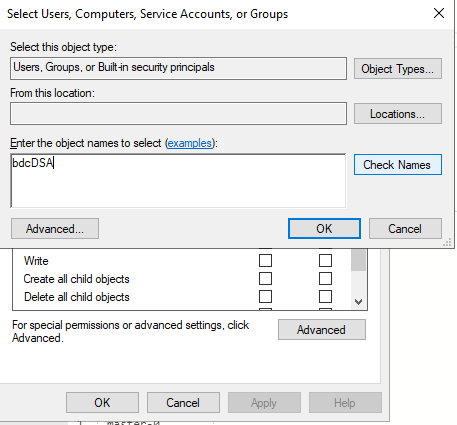Confirm the object selection with OK

coord(324,229)
